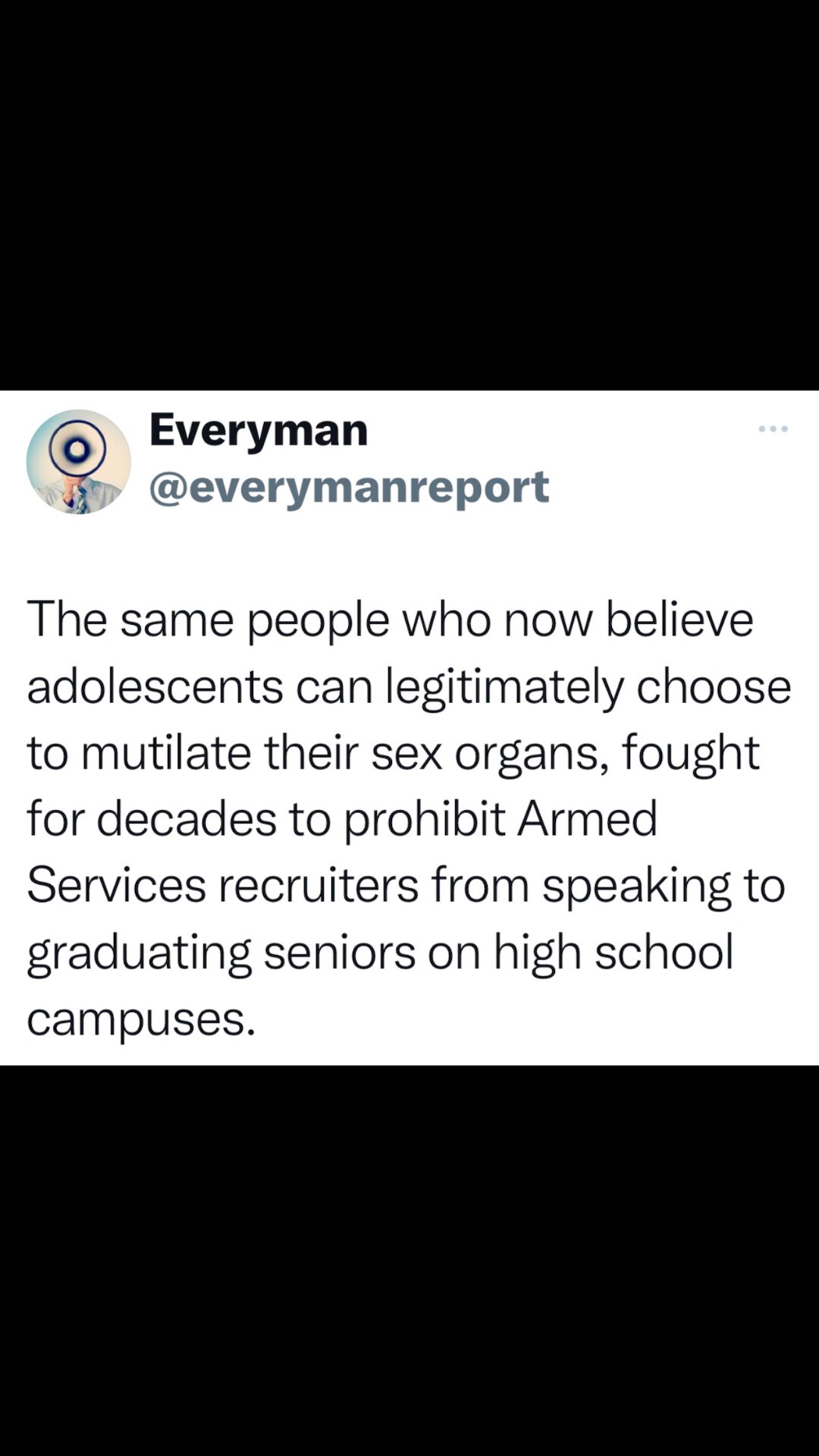This screenshot has width=819, height=1456.
Task: Open the ellipsis menu beside the username
Action: (x=773, y=428)
